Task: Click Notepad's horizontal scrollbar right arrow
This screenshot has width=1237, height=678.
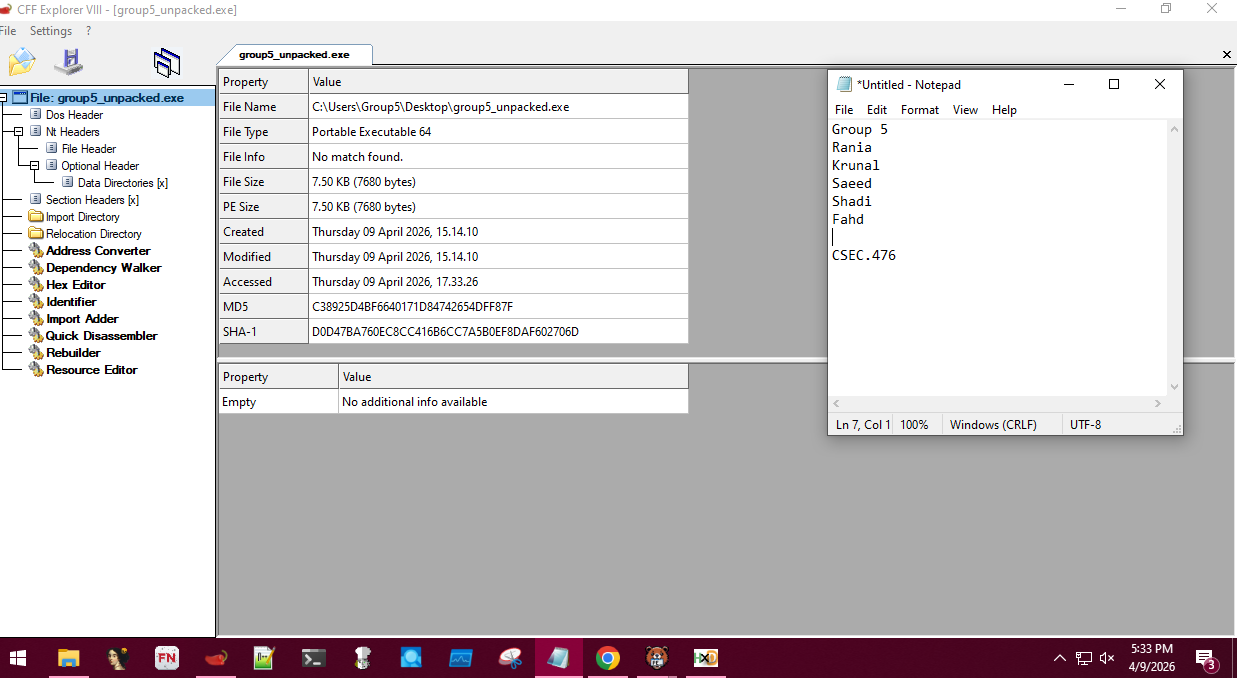Action: (x=1158, y=404)
